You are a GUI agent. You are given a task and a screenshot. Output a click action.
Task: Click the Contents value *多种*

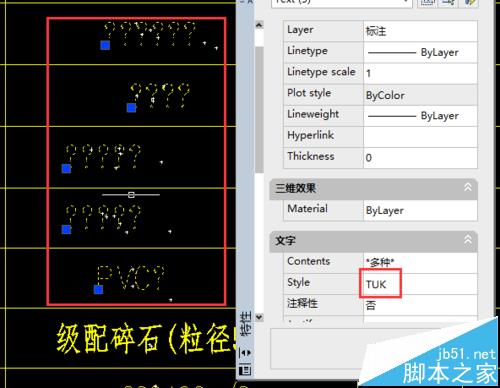click(420, 263)
